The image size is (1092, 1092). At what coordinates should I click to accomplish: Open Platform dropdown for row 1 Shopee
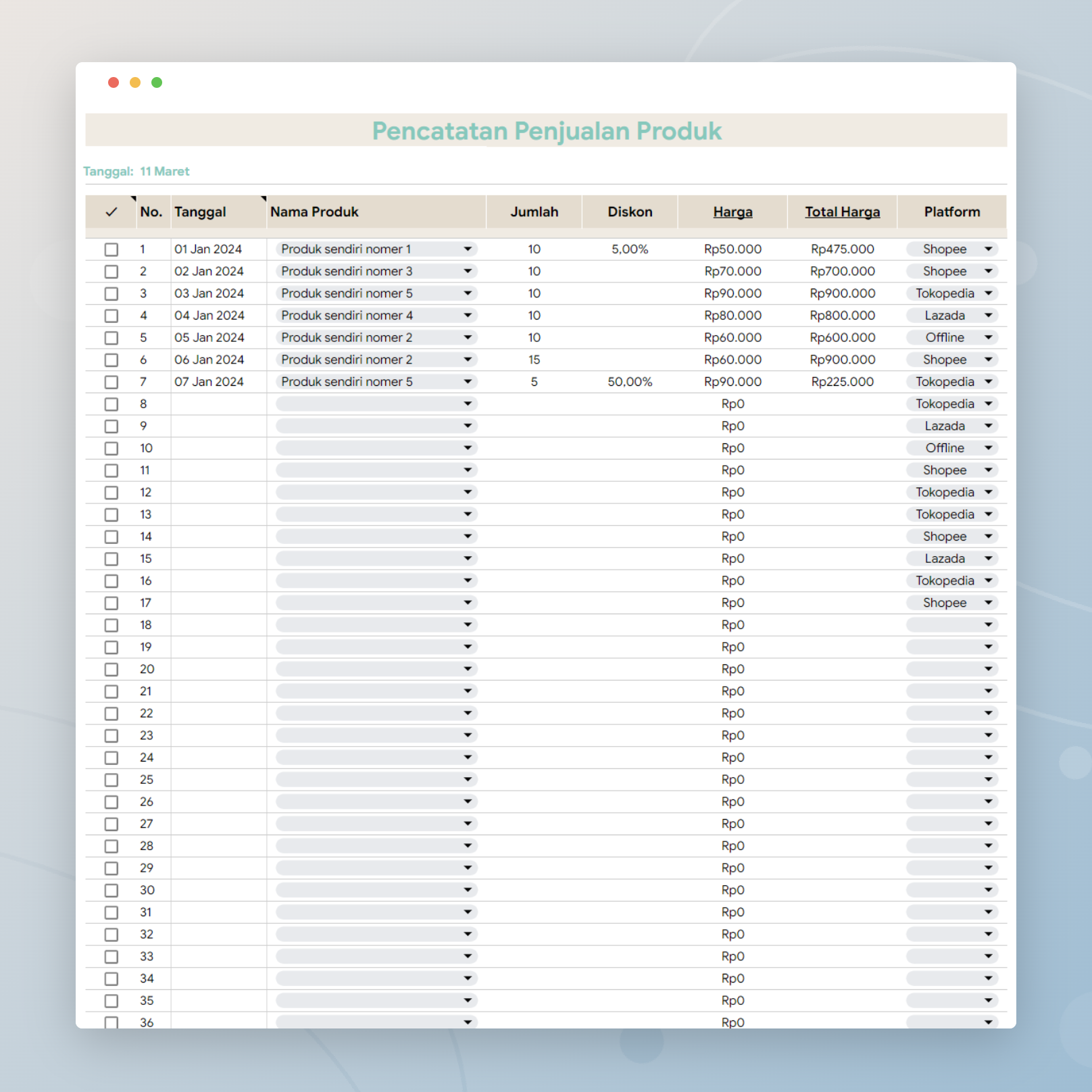[952, 249]
